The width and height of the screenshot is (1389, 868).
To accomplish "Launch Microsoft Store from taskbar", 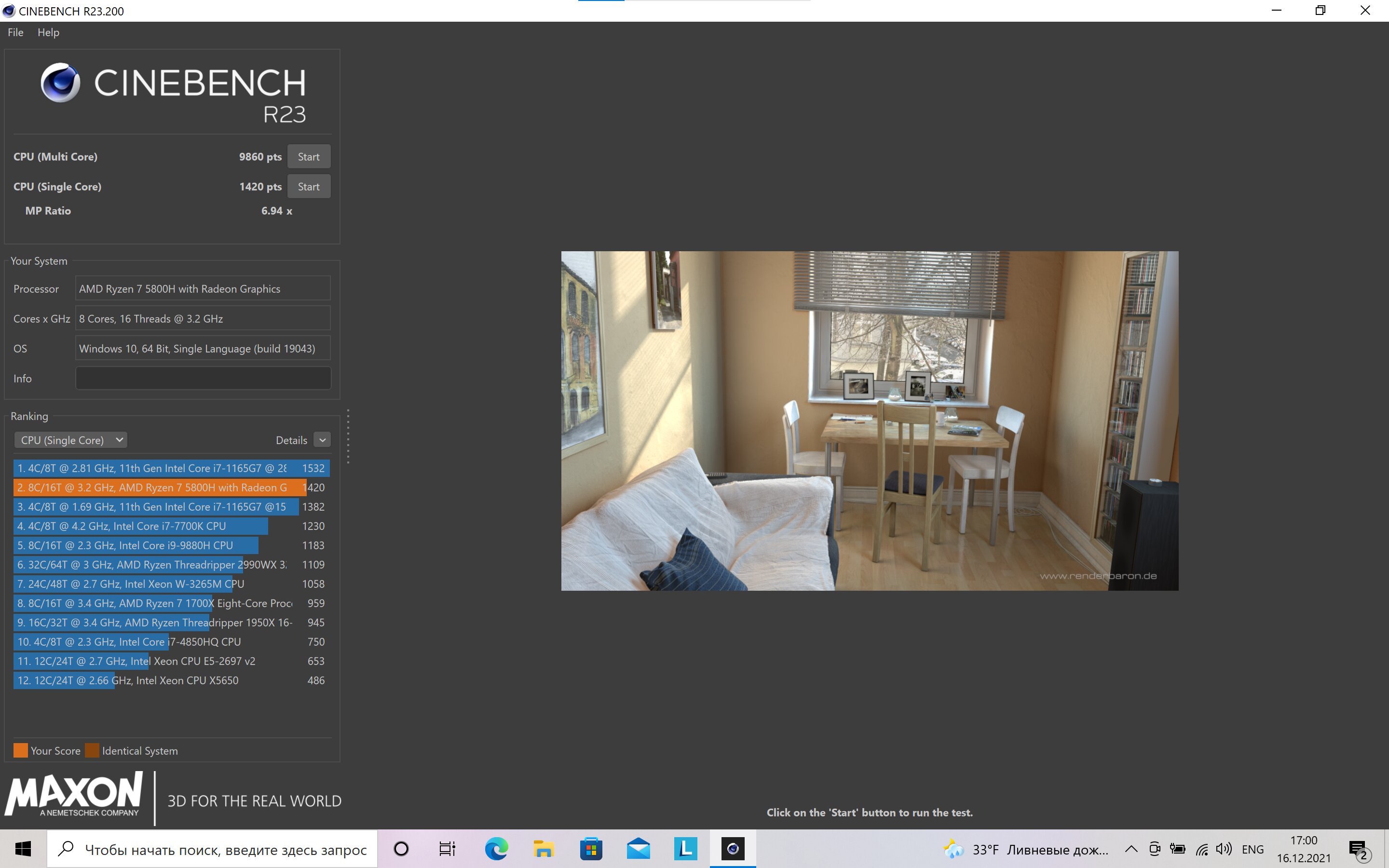I will [591, 849].
